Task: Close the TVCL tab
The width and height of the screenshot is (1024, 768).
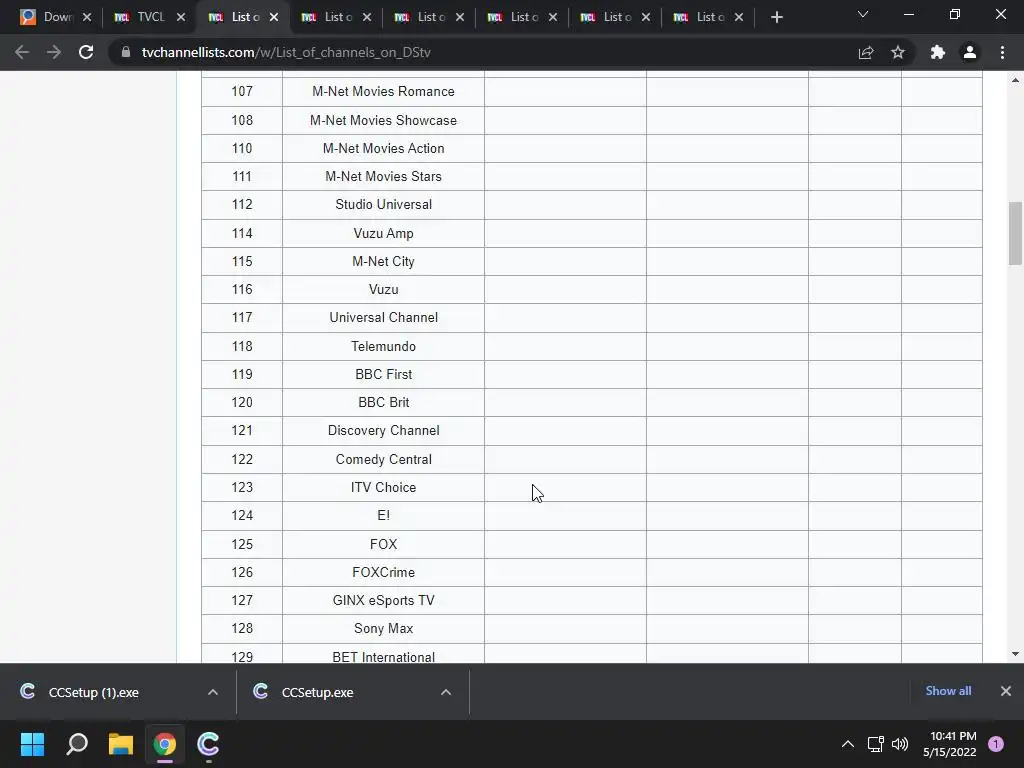Action: 181,18
